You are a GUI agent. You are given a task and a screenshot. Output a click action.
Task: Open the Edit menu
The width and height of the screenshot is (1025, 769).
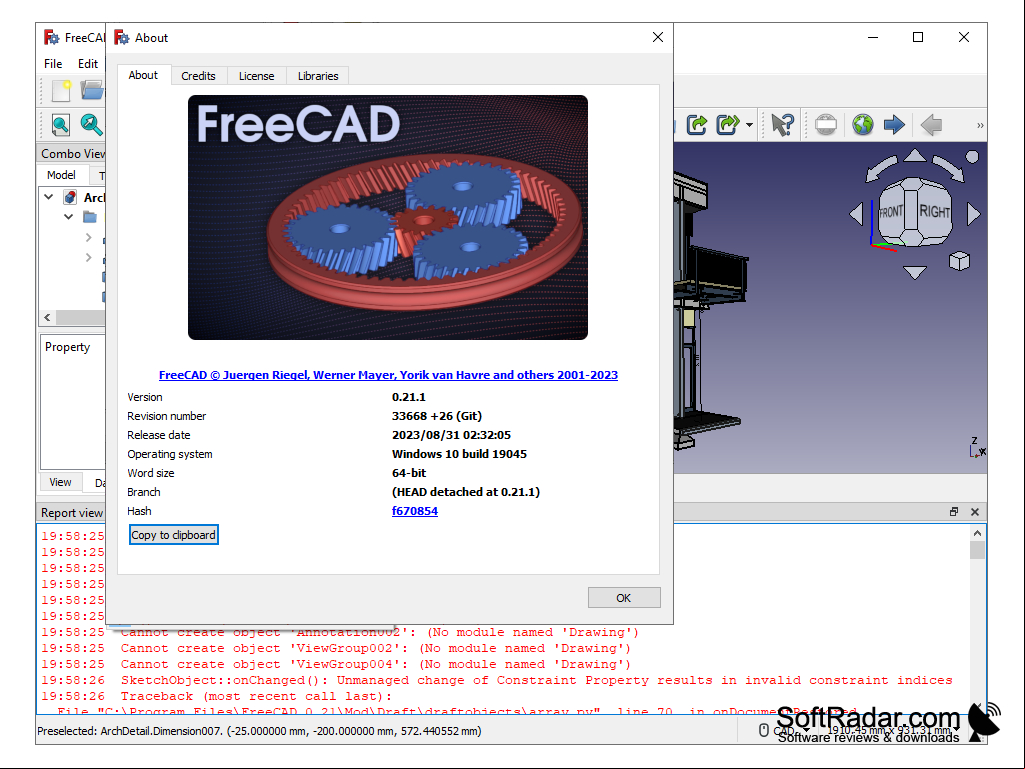[x=88, y=63]
